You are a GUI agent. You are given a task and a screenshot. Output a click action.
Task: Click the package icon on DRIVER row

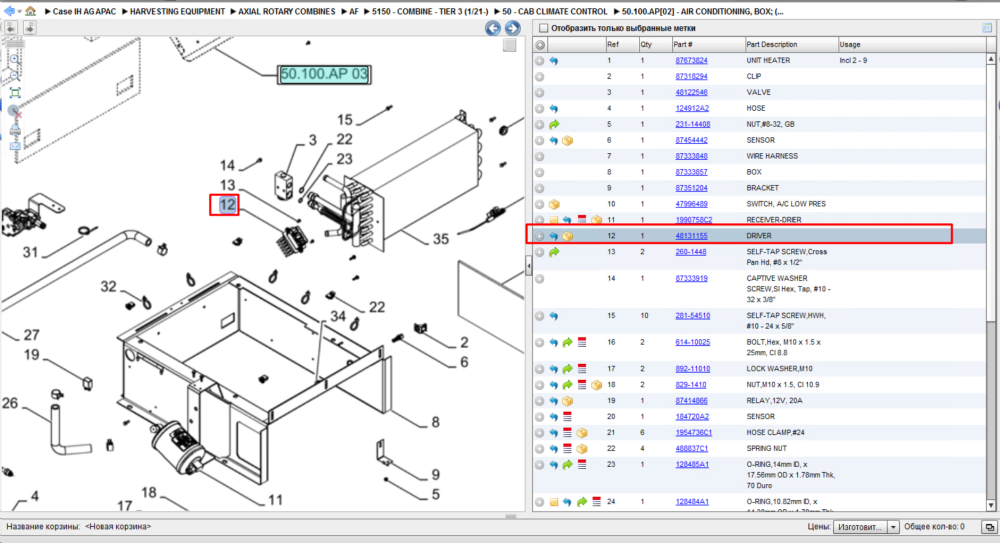(568, 236)
